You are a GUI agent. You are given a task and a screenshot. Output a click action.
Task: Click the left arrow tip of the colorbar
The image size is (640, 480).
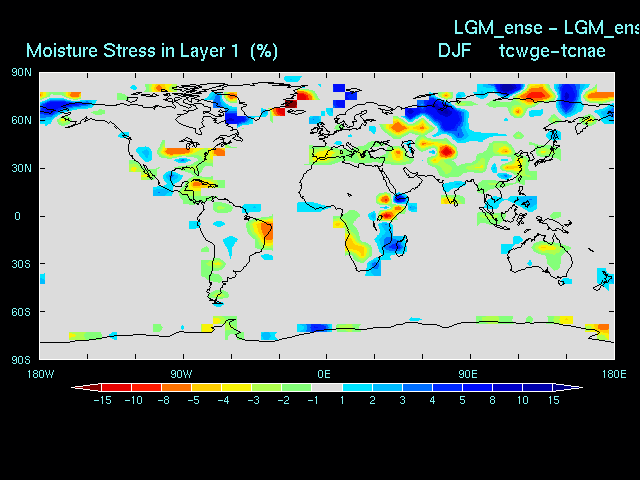click(x=73, y=387)
